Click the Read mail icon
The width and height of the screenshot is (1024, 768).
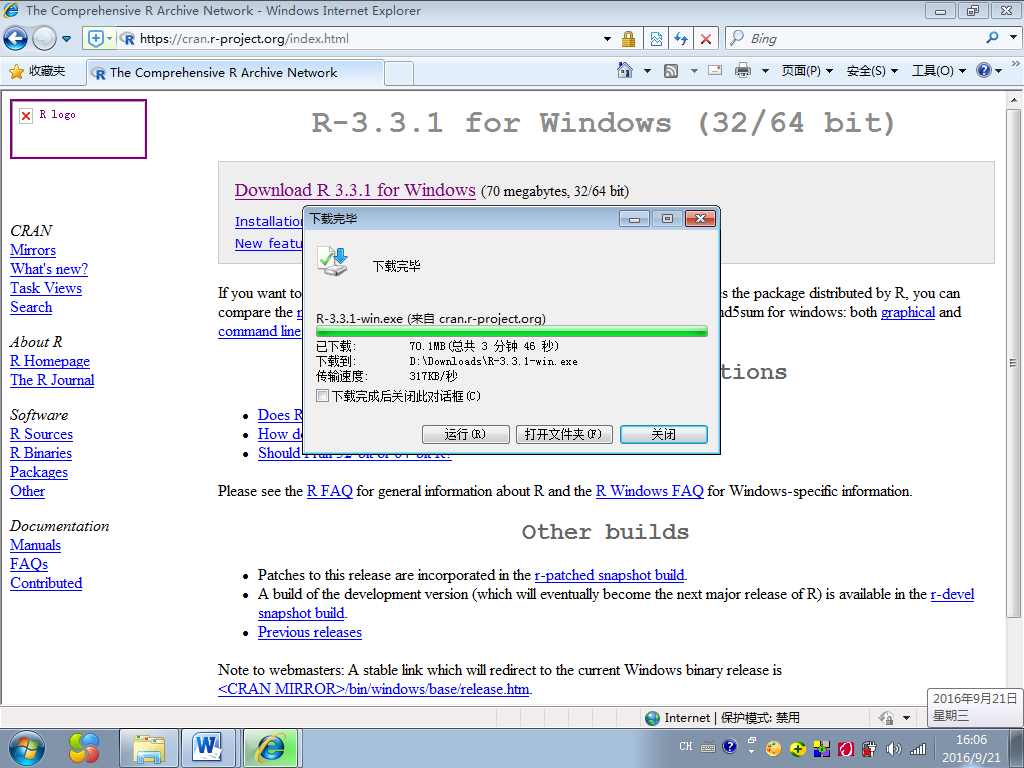715,70
